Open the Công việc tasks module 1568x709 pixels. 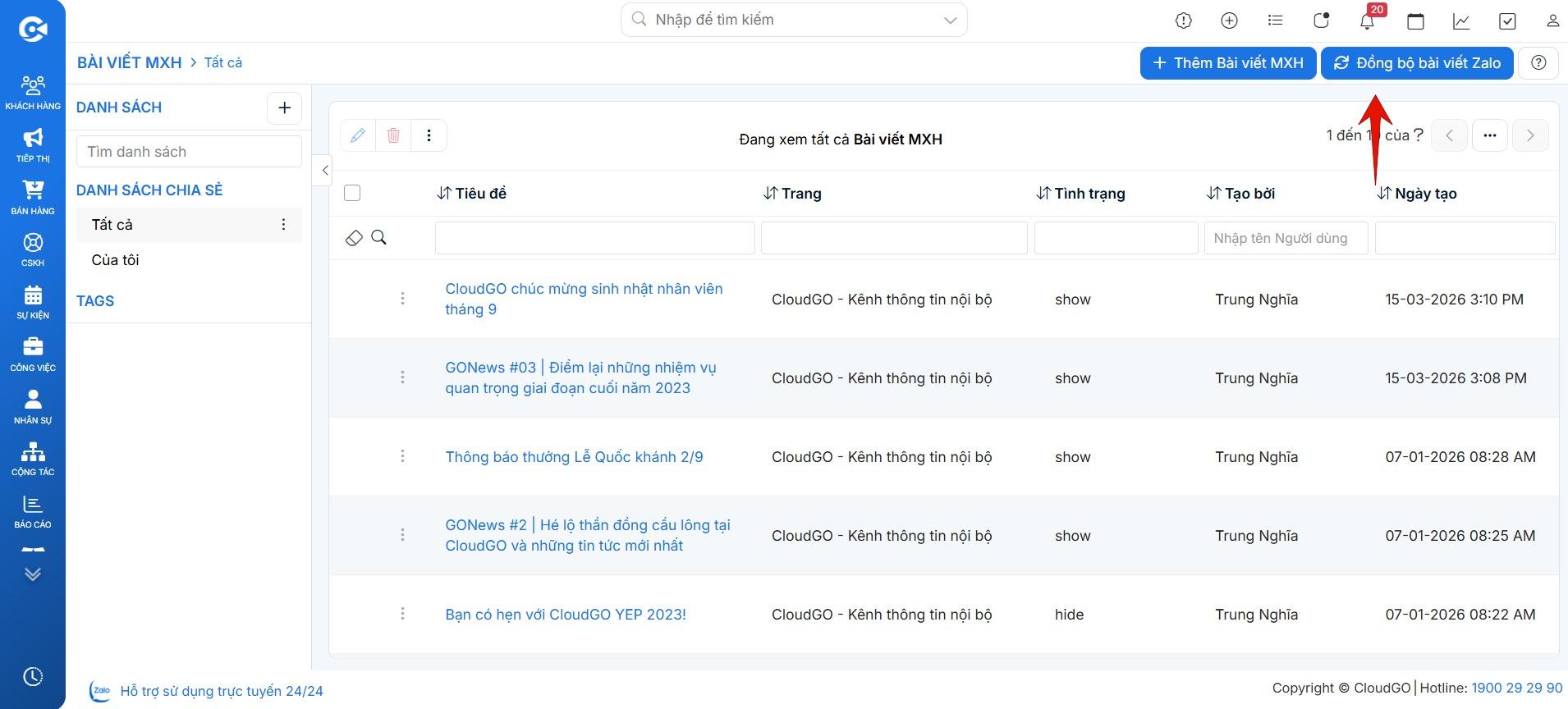(33, 355)
